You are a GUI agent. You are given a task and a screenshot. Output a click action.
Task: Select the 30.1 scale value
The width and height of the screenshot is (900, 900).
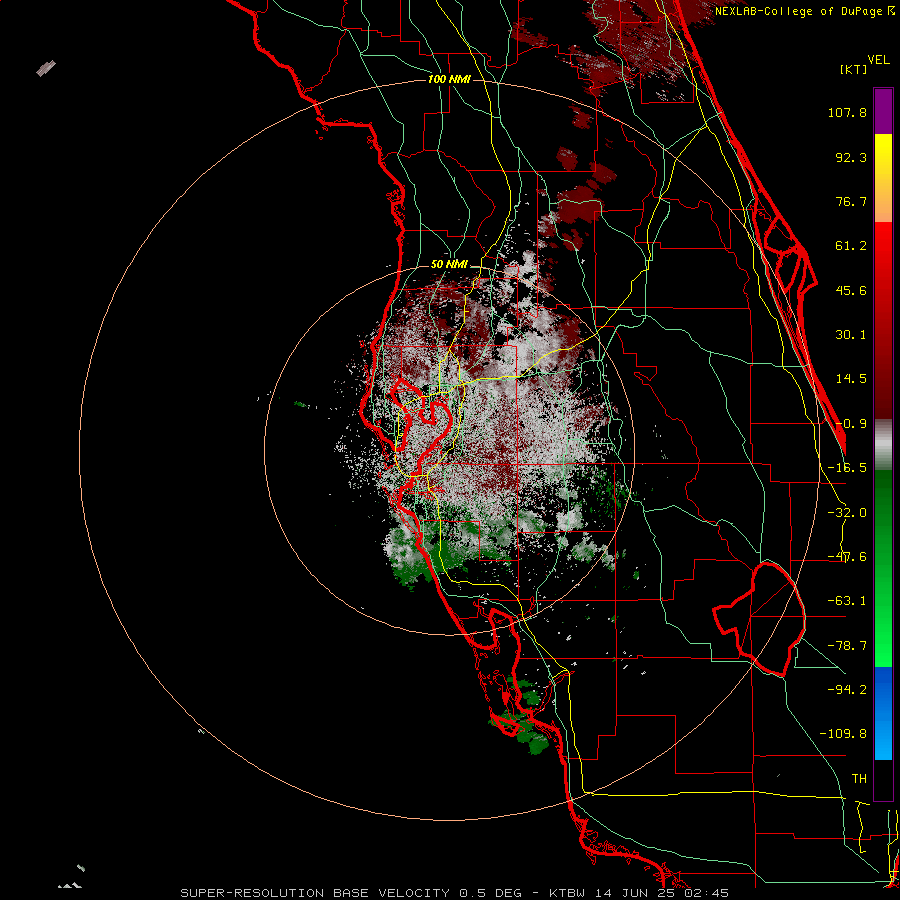(851, 335)
